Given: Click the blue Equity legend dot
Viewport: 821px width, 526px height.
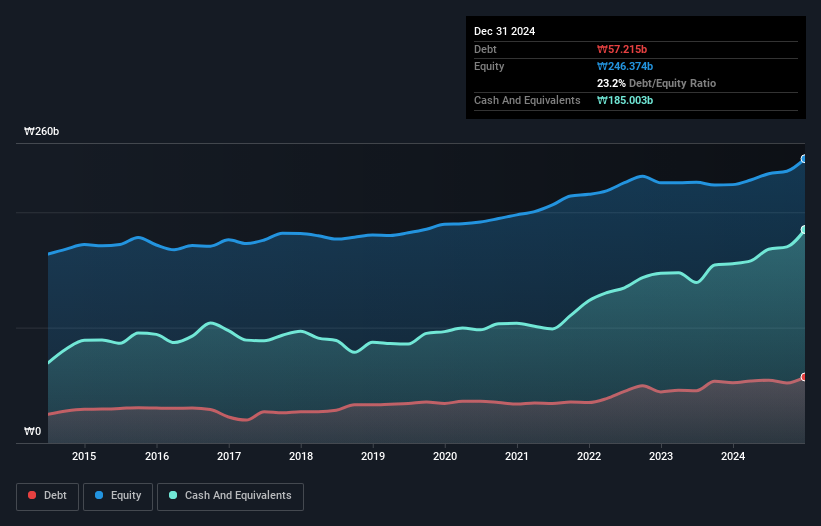Looking at the screenshot, I should (x=99, y=495).
